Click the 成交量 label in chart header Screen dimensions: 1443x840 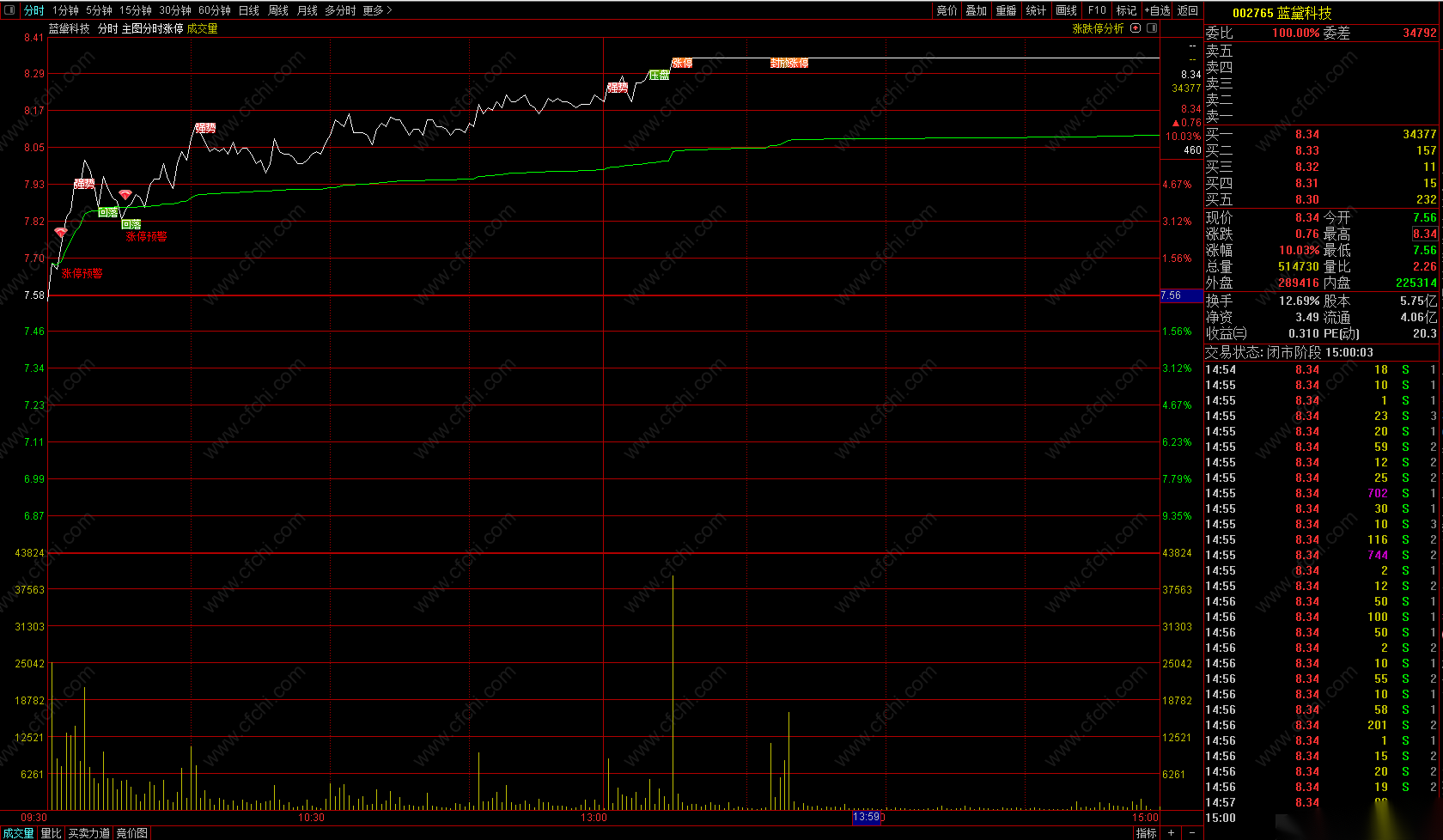[203, 28]
